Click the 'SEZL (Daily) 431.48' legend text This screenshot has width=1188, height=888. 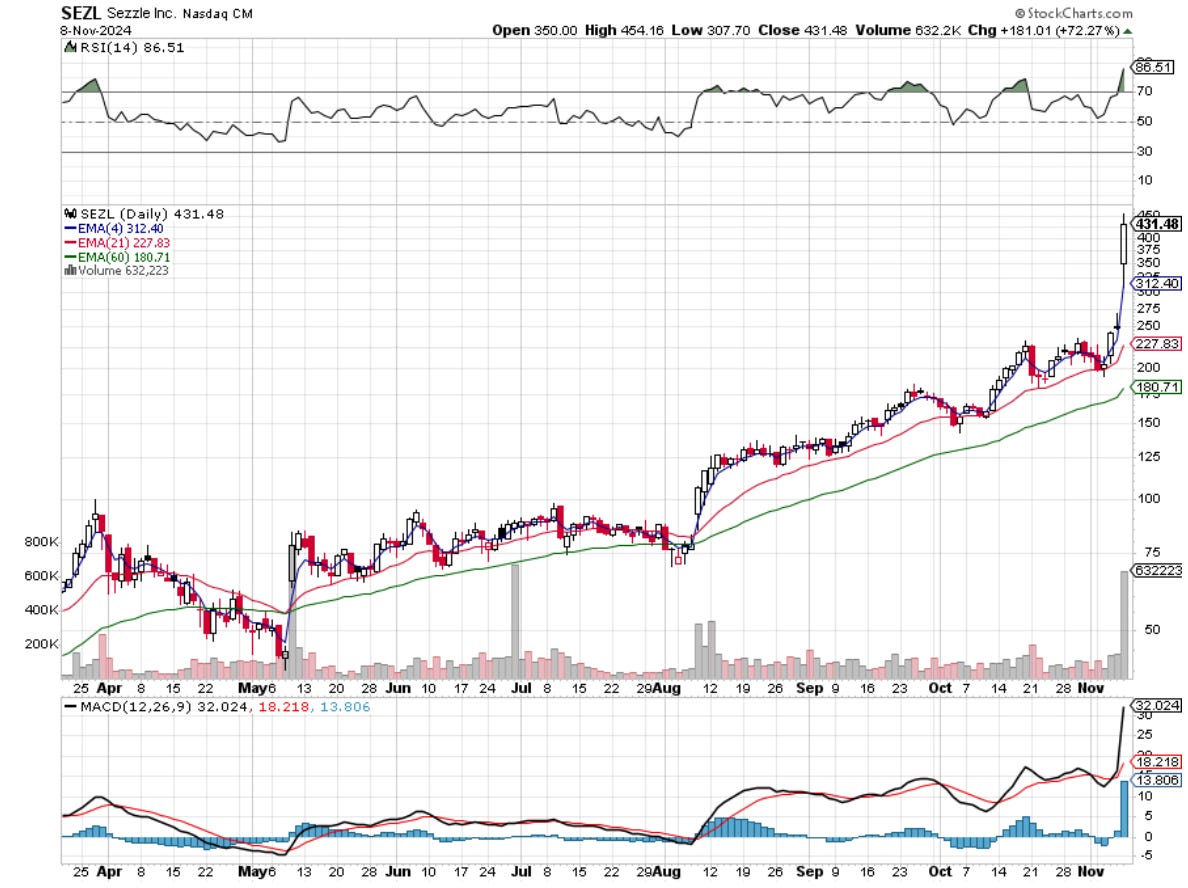[x=152, y=214]
